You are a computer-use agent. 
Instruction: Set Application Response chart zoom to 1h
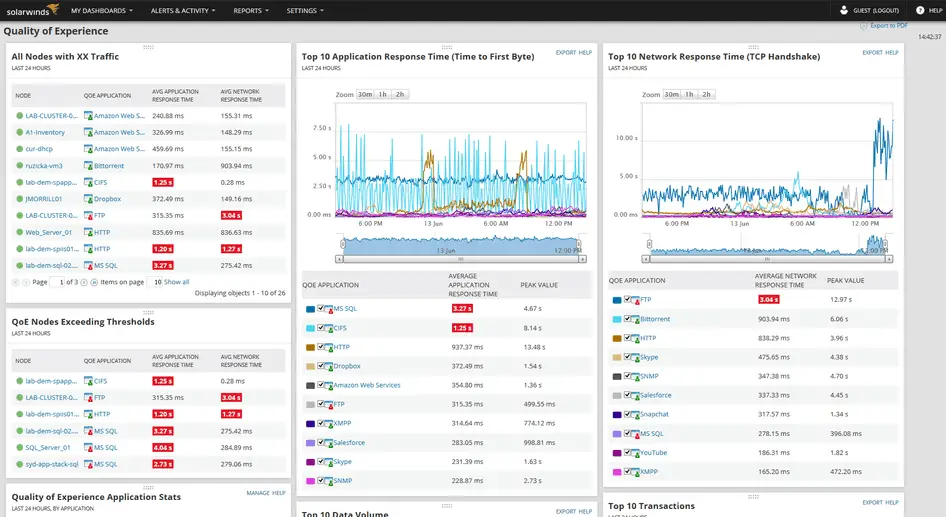[x=383, y=94]
